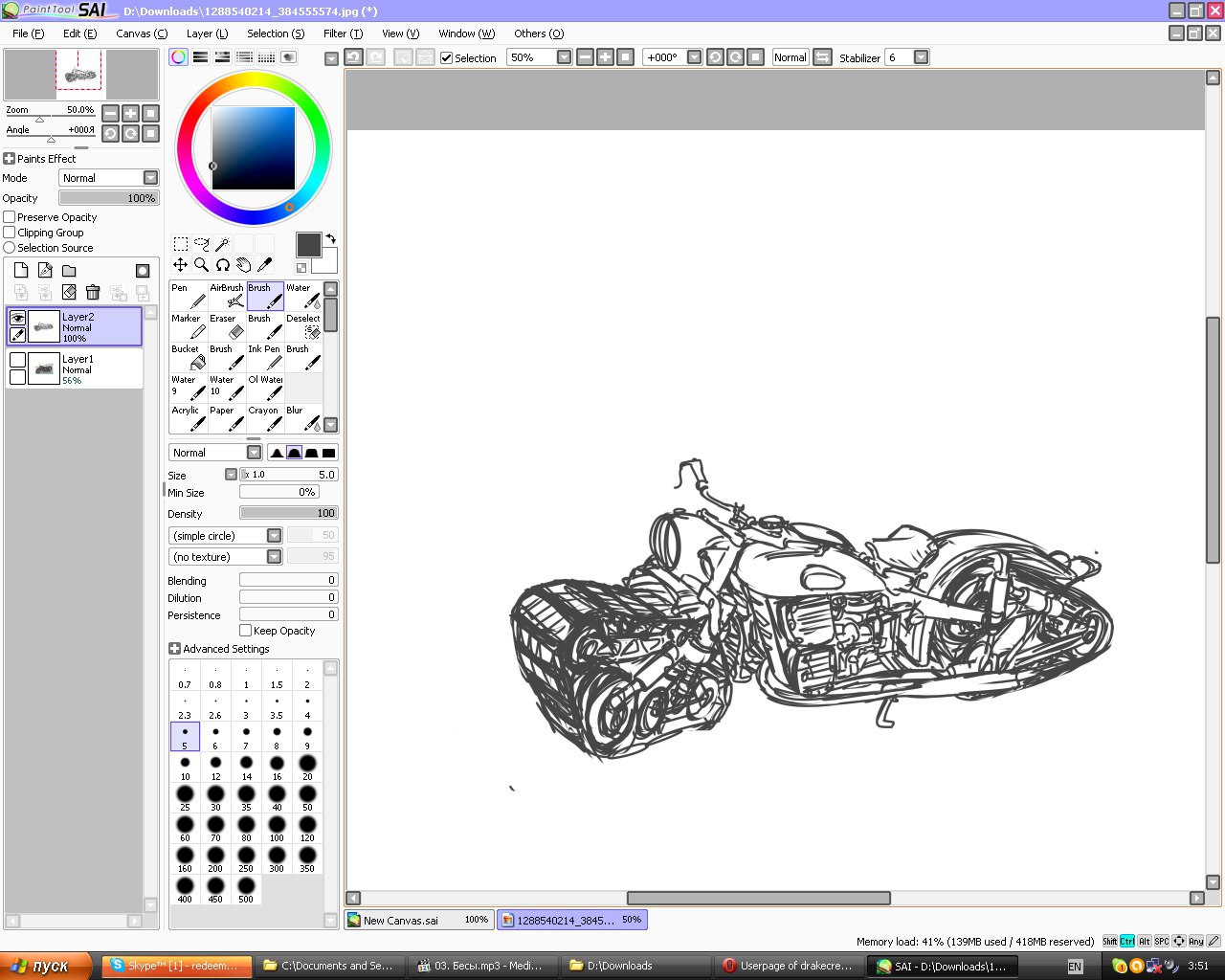This screenshot has height=980, width=1225.
Task: Click the navigator canvas thumbnail
Action: point(80,75)
